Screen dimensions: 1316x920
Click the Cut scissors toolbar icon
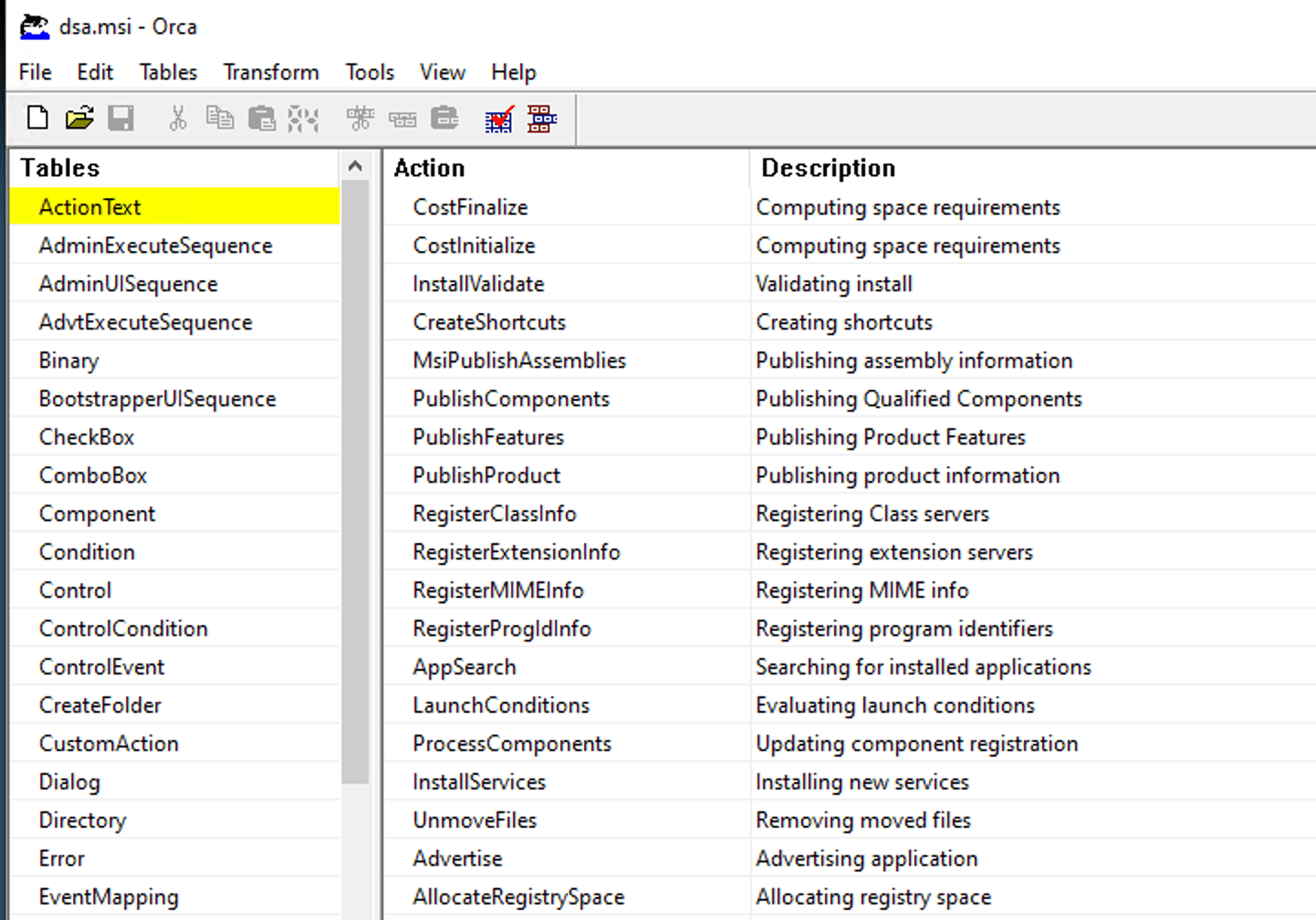tap(178, 118)
